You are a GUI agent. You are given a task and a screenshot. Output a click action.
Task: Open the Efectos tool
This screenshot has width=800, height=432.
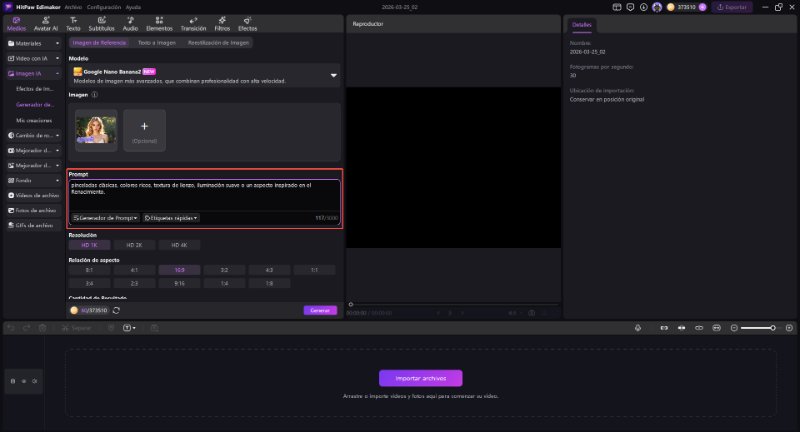pyautogui.click(x=247, y=25)
